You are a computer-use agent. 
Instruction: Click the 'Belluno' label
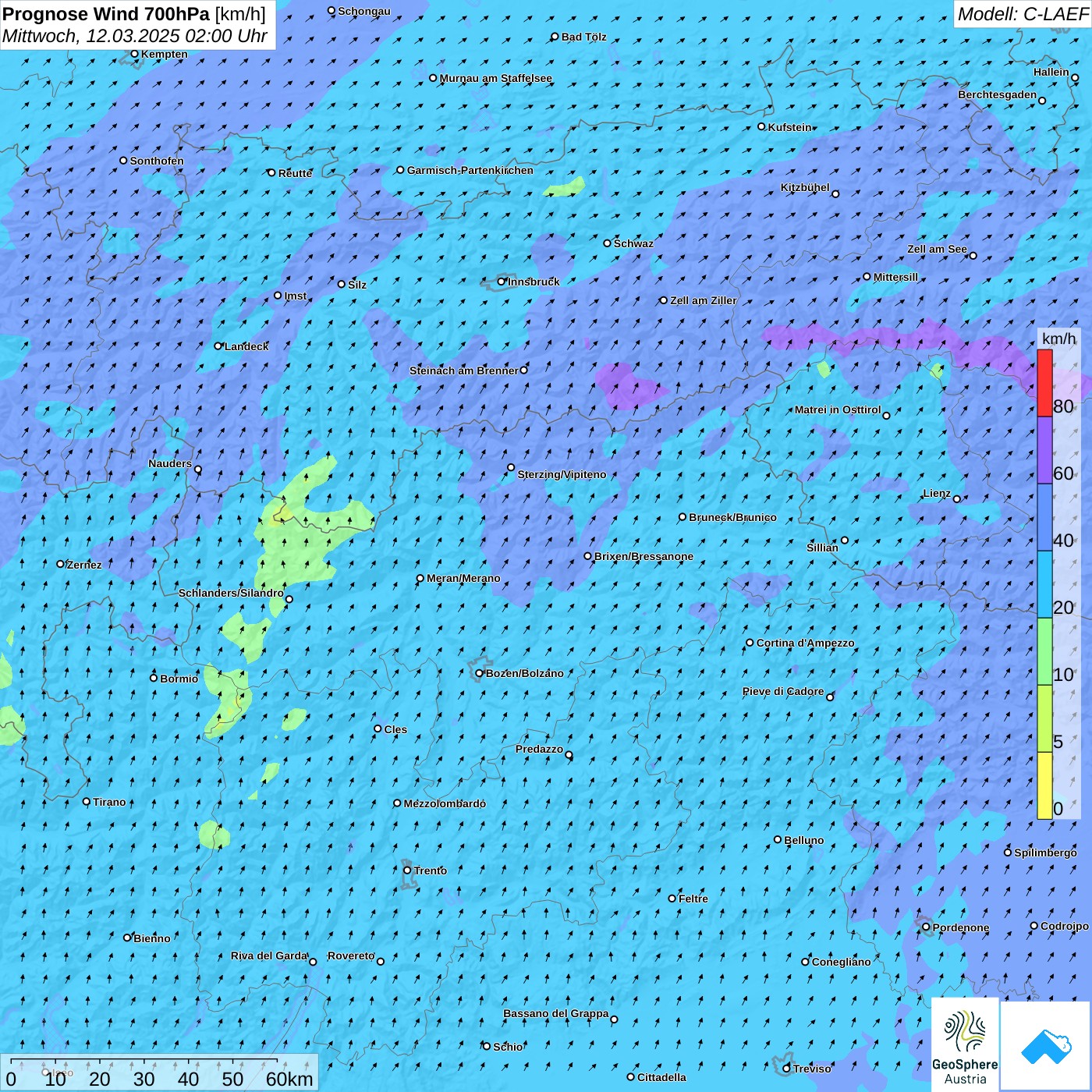(x=804, y=840)
